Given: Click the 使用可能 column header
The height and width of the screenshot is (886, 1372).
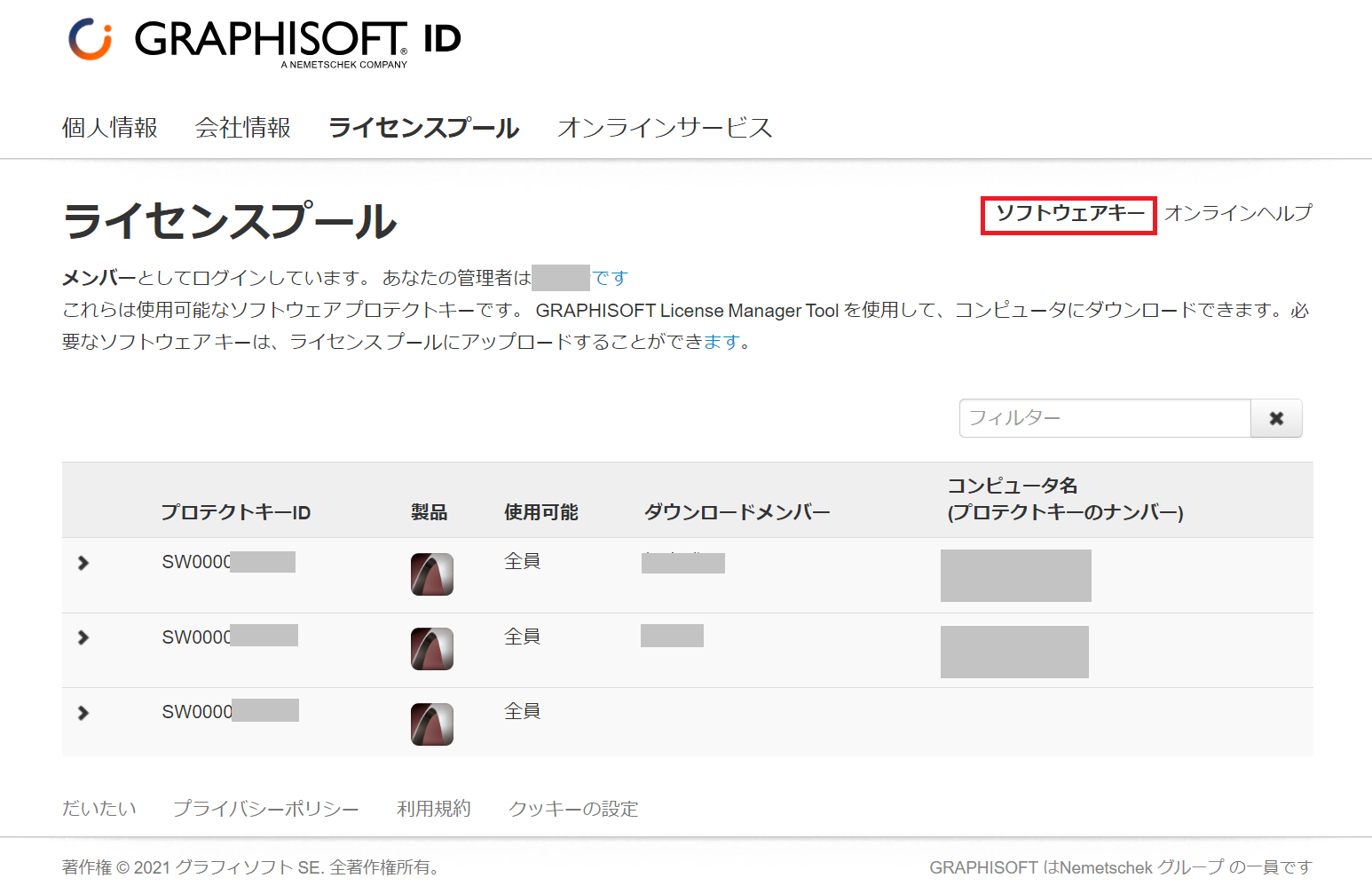Looking at the screenshot, I should click(x=541, y=512).
